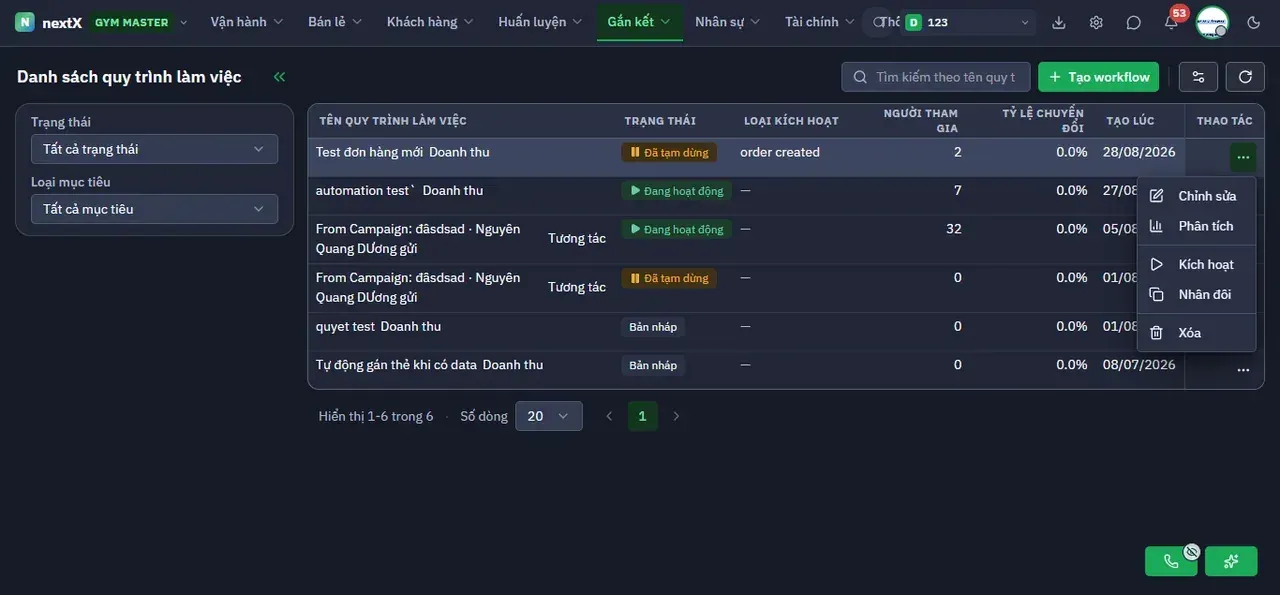
Task: Choose 'Xóa' to delete the workflow
Action: (x=1196, y=333)
